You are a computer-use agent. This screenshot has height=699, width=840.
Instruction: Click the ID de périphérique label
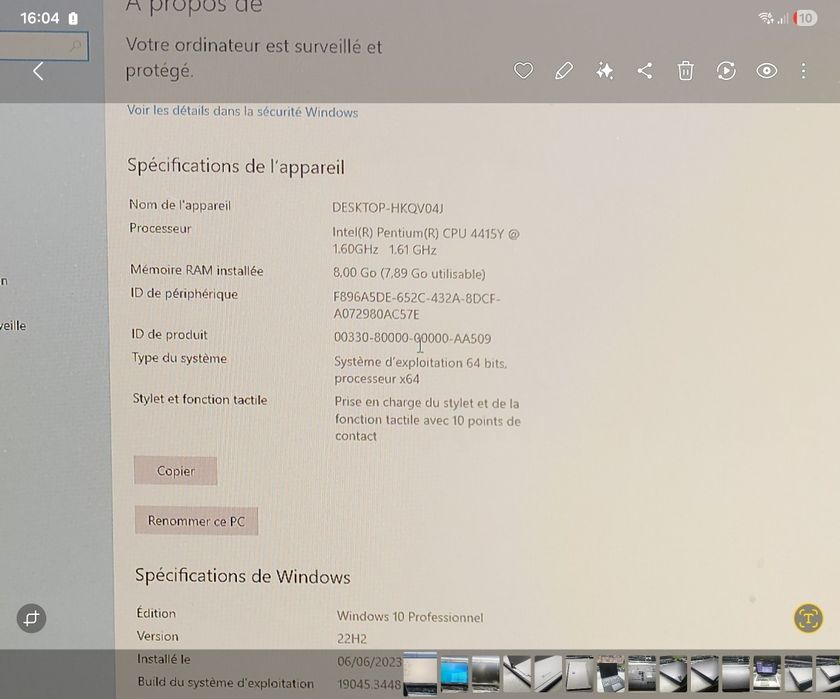click(184, 294)
